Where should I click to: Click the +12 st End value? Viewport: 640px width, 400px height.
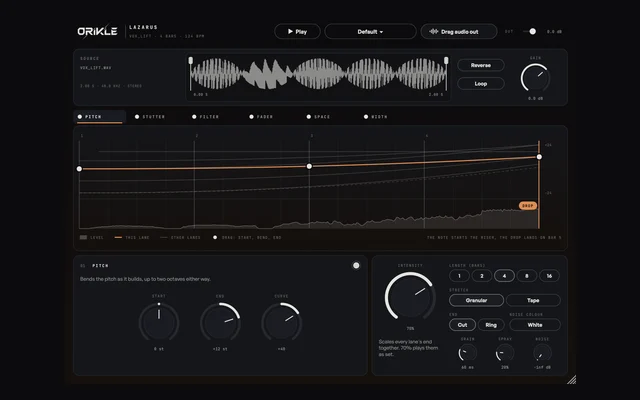[x=220, y=349]
